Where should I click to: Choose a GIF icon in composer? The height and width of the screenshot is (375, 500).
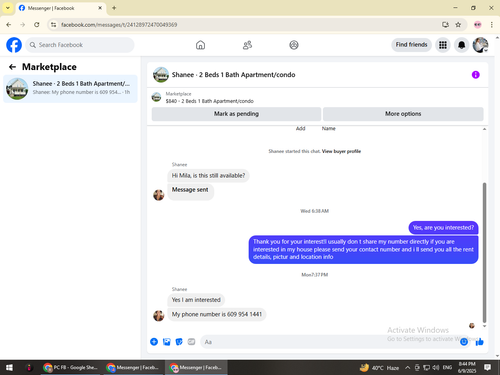[x=191, y=342]
